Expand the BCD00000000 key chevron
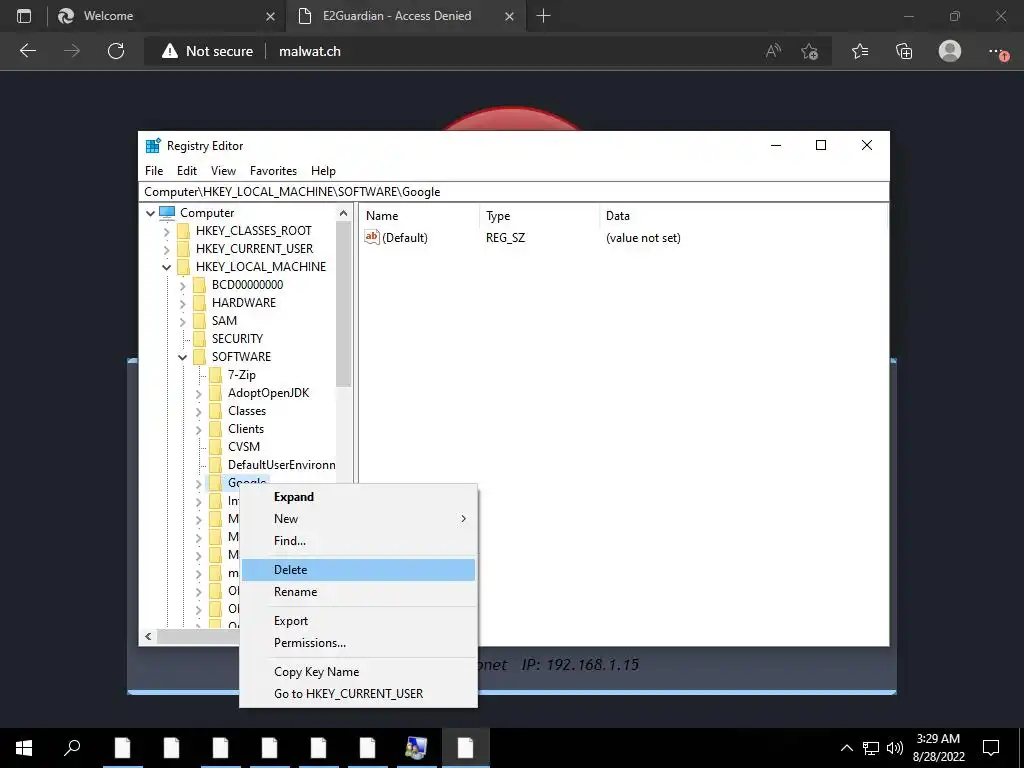The height and width of the screenshot is (768, 1024). click(x=182, y=285)
